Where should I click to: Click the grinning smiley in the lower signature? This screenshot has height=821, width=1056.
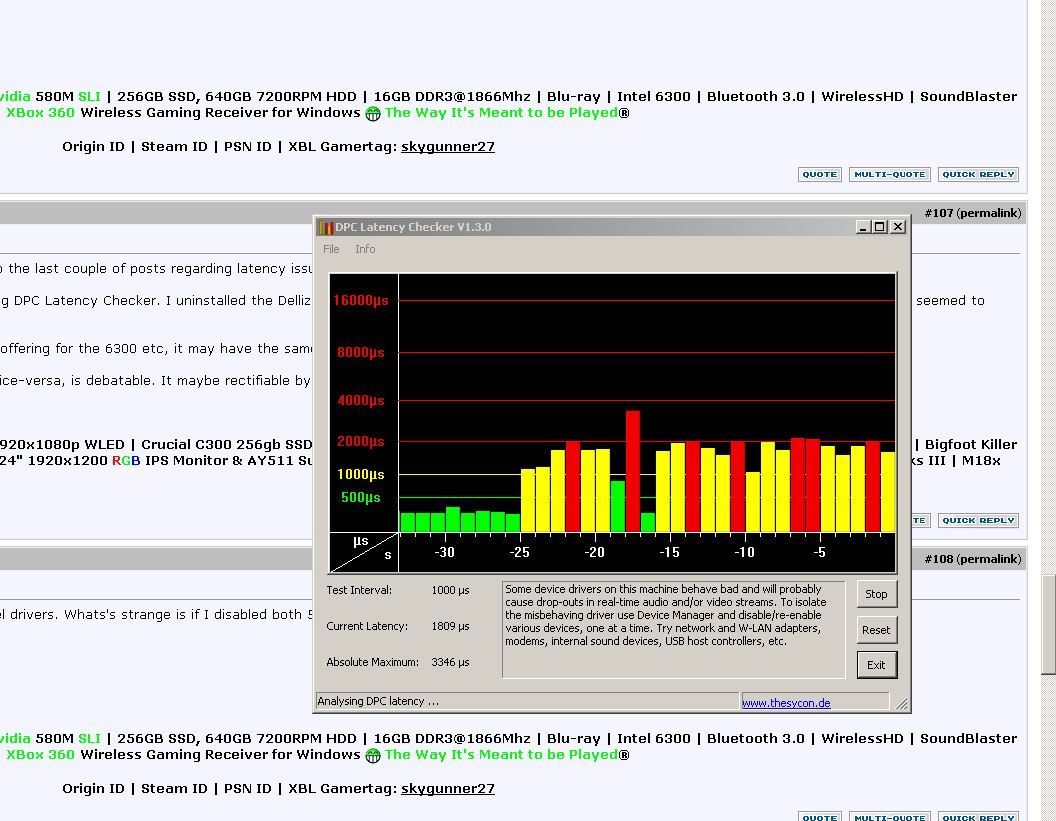pyautogui.click(x=373, y=756)
